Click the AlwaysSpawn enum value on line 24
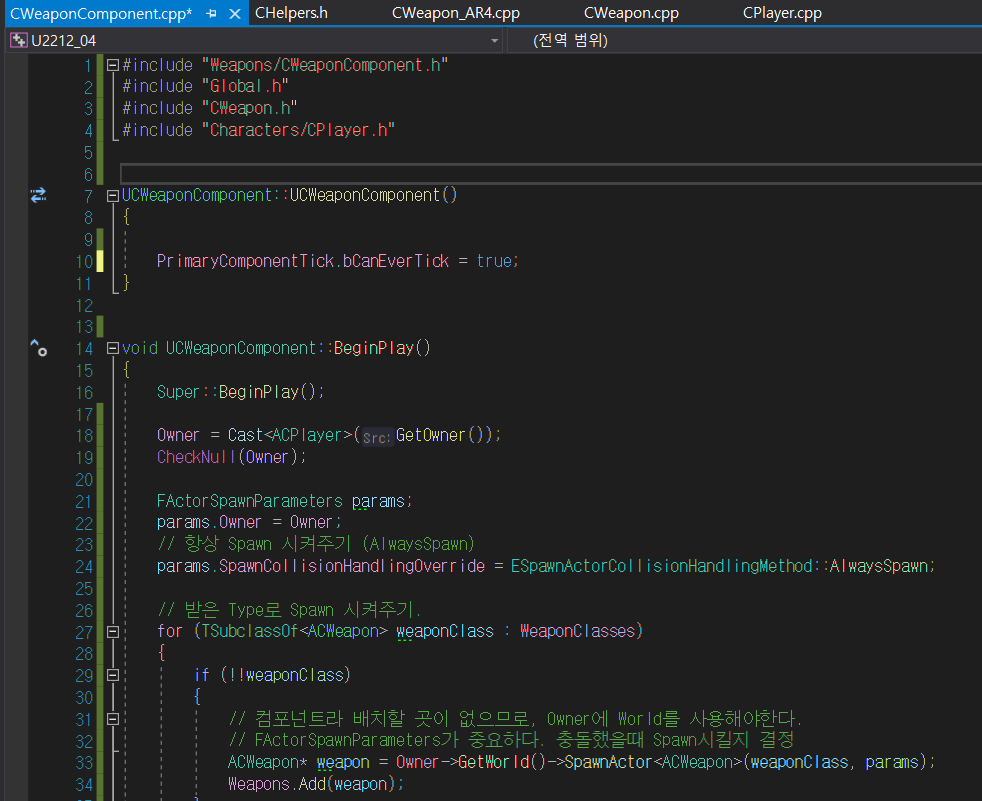 pos(878,566)
